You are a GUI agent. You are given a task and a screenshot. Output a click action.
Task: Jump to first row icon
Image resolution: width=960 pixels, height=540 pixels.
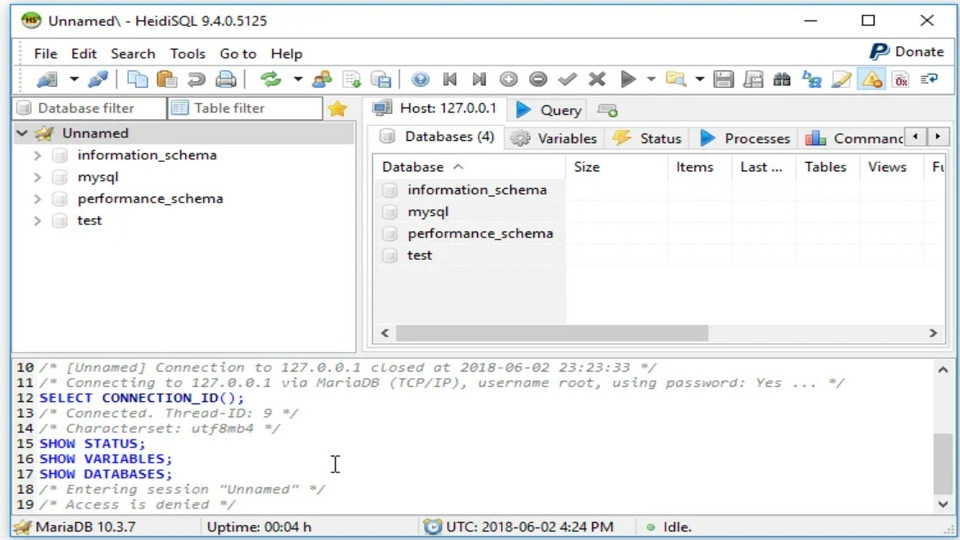click(450, 80)
